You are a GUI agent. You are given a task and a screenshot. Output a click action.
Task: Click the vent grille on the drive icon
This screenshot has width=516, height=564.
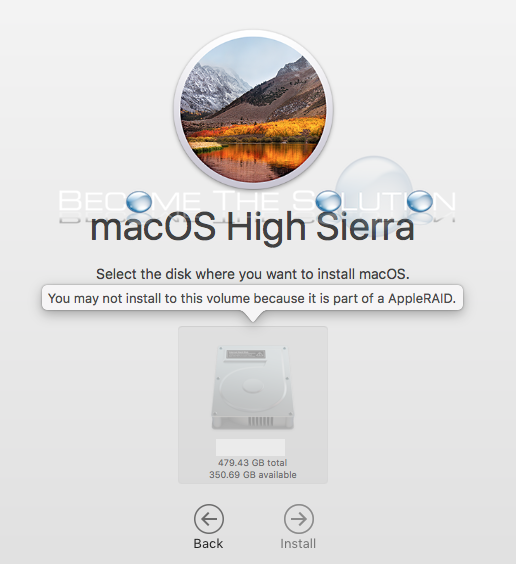261,421
